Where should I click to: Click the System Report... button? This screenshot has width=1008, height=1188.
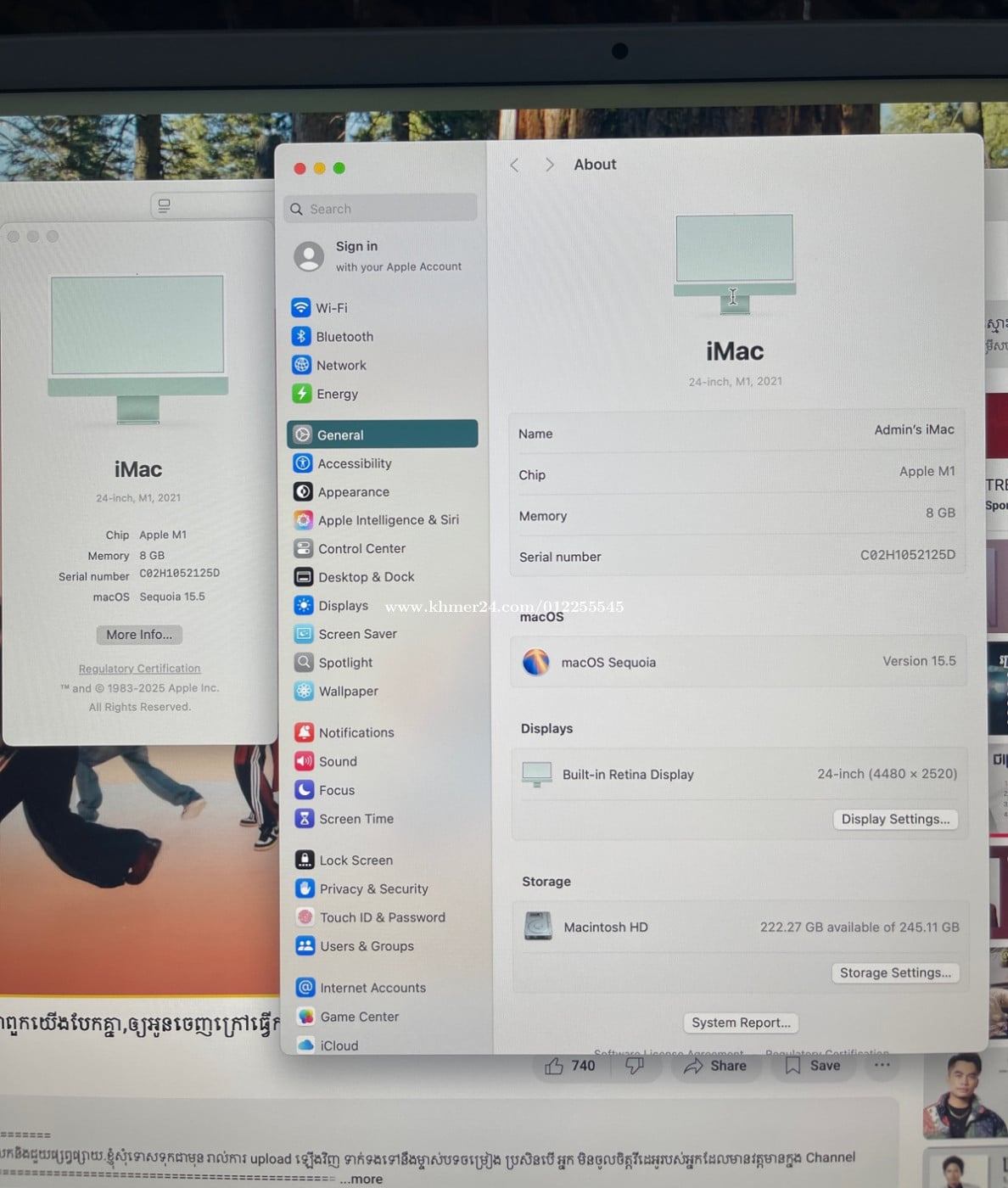741,1023
